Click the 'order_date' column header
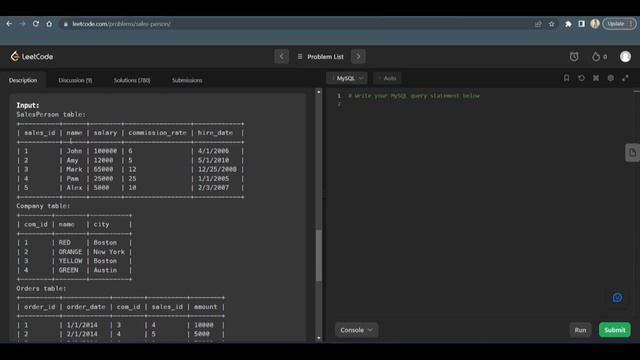The height and width of the screenshot is (360, 640). click(86, 307)
